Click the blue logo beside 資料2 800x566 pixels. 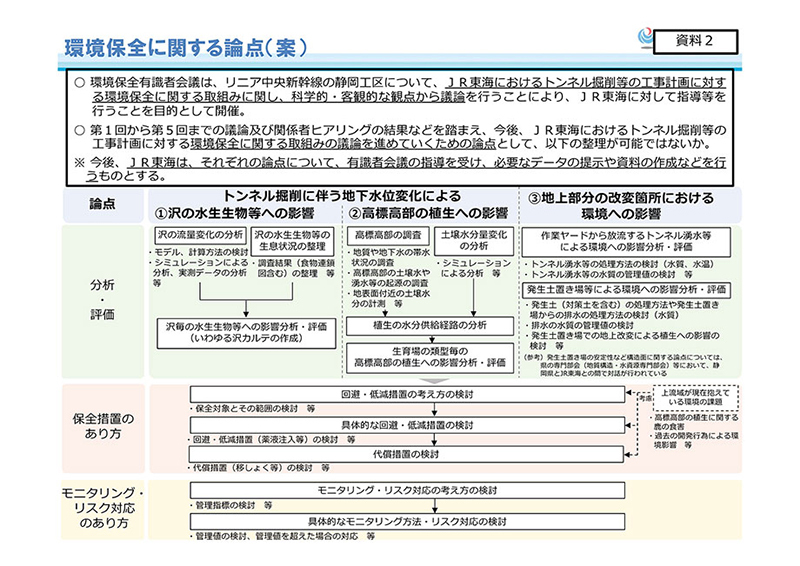[x=645, y=38]
